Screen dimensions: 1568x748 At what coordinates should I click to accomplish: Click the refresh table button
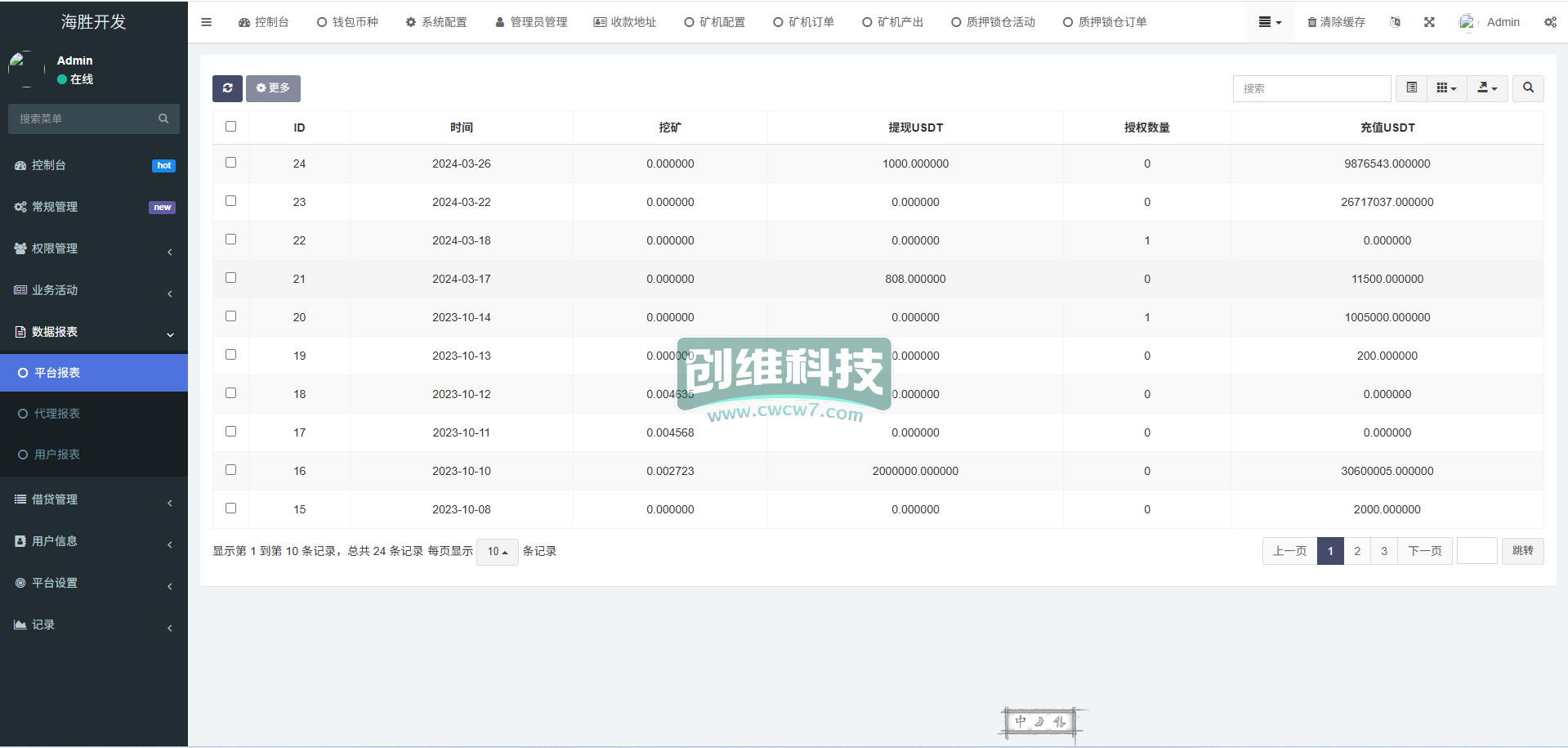point(227,88)
